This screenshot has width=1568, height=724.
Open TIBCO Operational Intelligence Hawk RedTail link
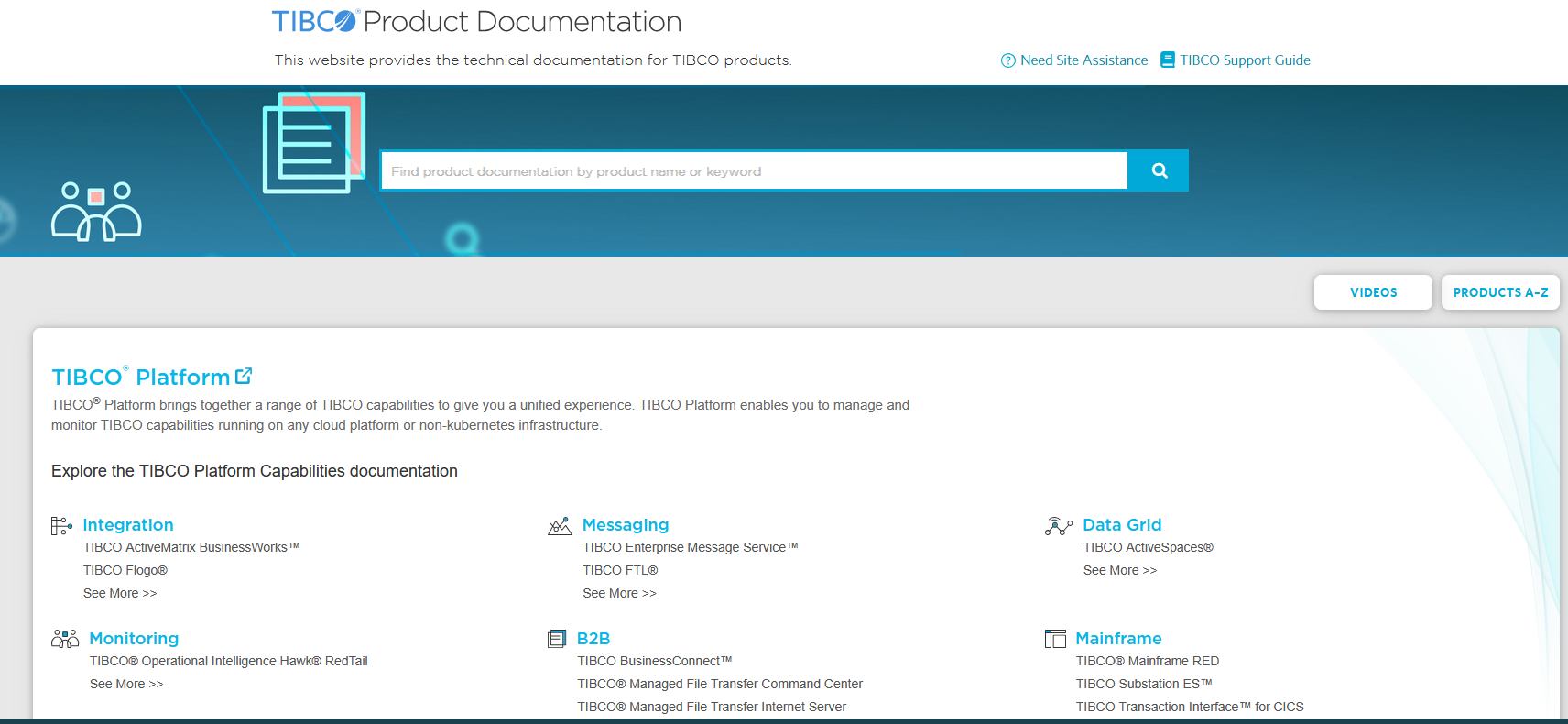click(x=229, y=661)
